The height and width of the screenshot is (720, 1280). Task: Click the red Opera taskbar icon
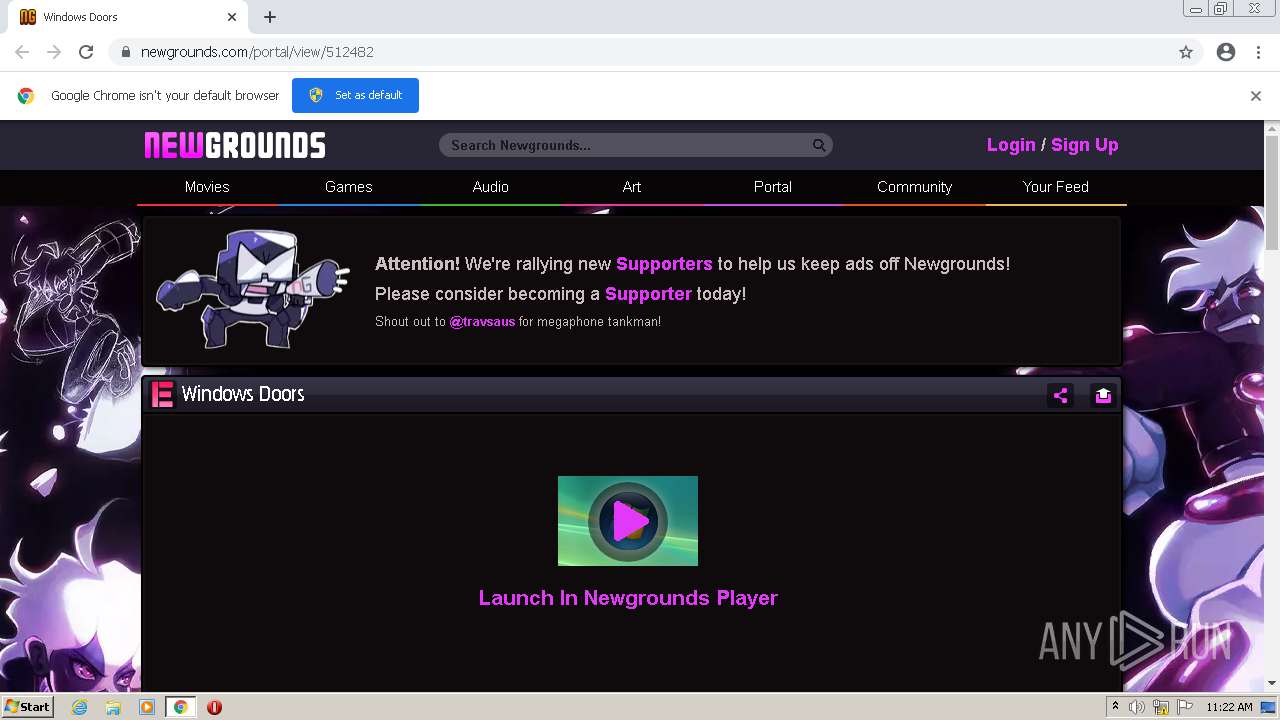(x=214, y=707)
